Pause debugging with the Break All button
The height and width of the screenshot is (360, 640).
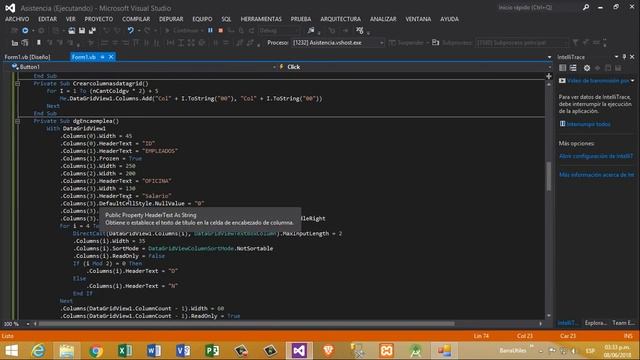210,31
